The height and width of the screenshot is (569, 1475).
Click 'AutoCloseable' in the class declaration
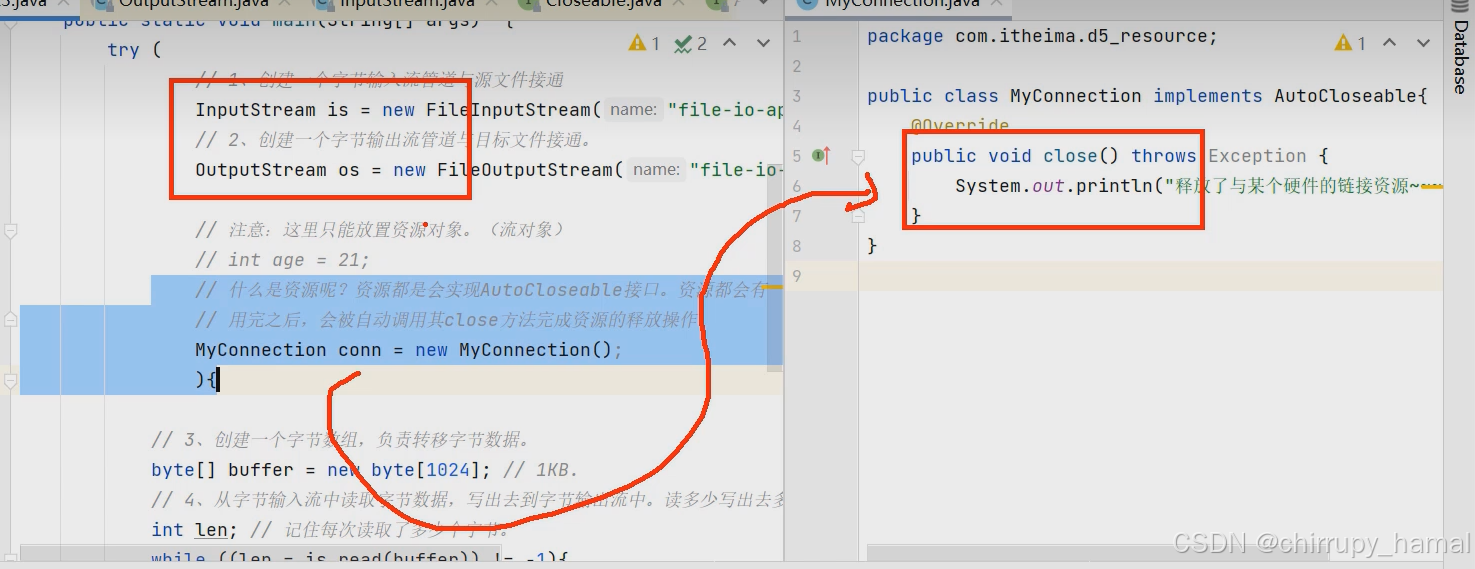pos(1346,97)
